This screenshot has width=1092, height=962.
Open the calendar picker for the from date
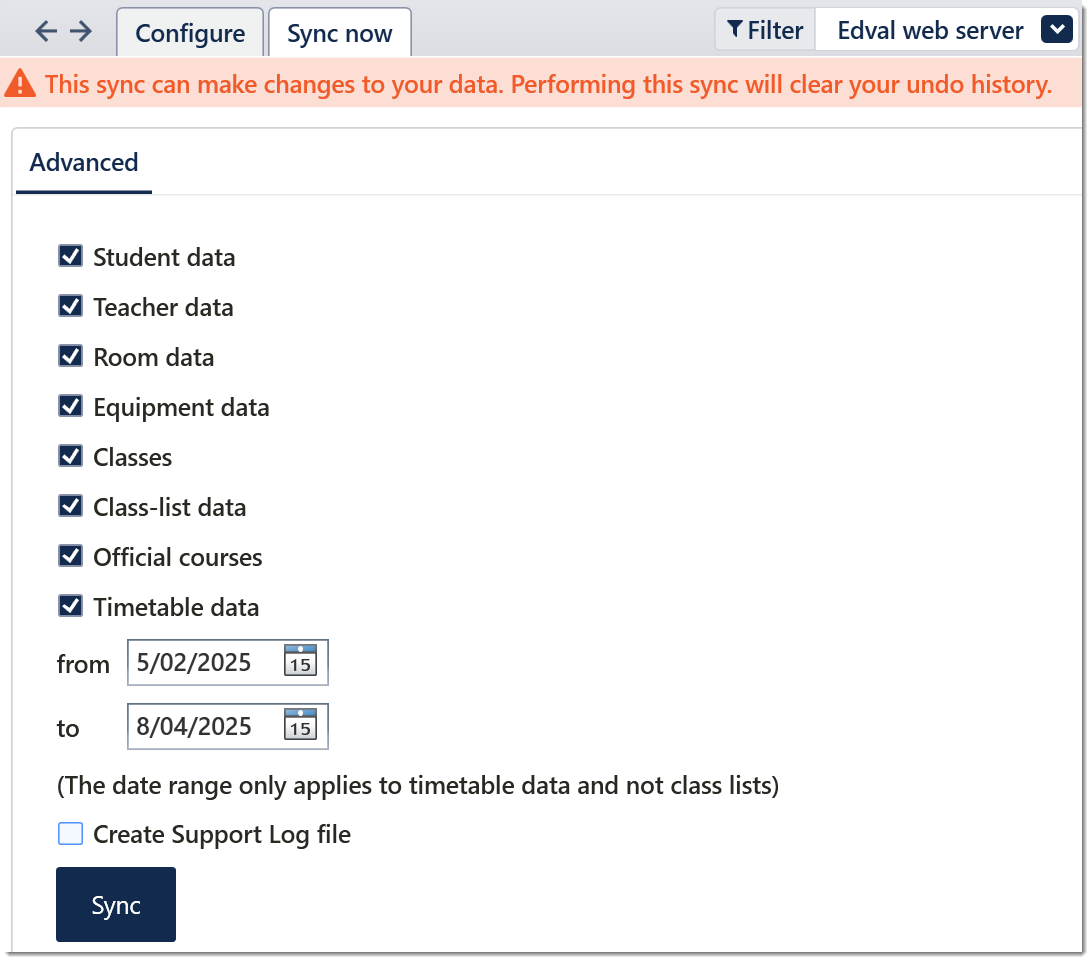300,662
